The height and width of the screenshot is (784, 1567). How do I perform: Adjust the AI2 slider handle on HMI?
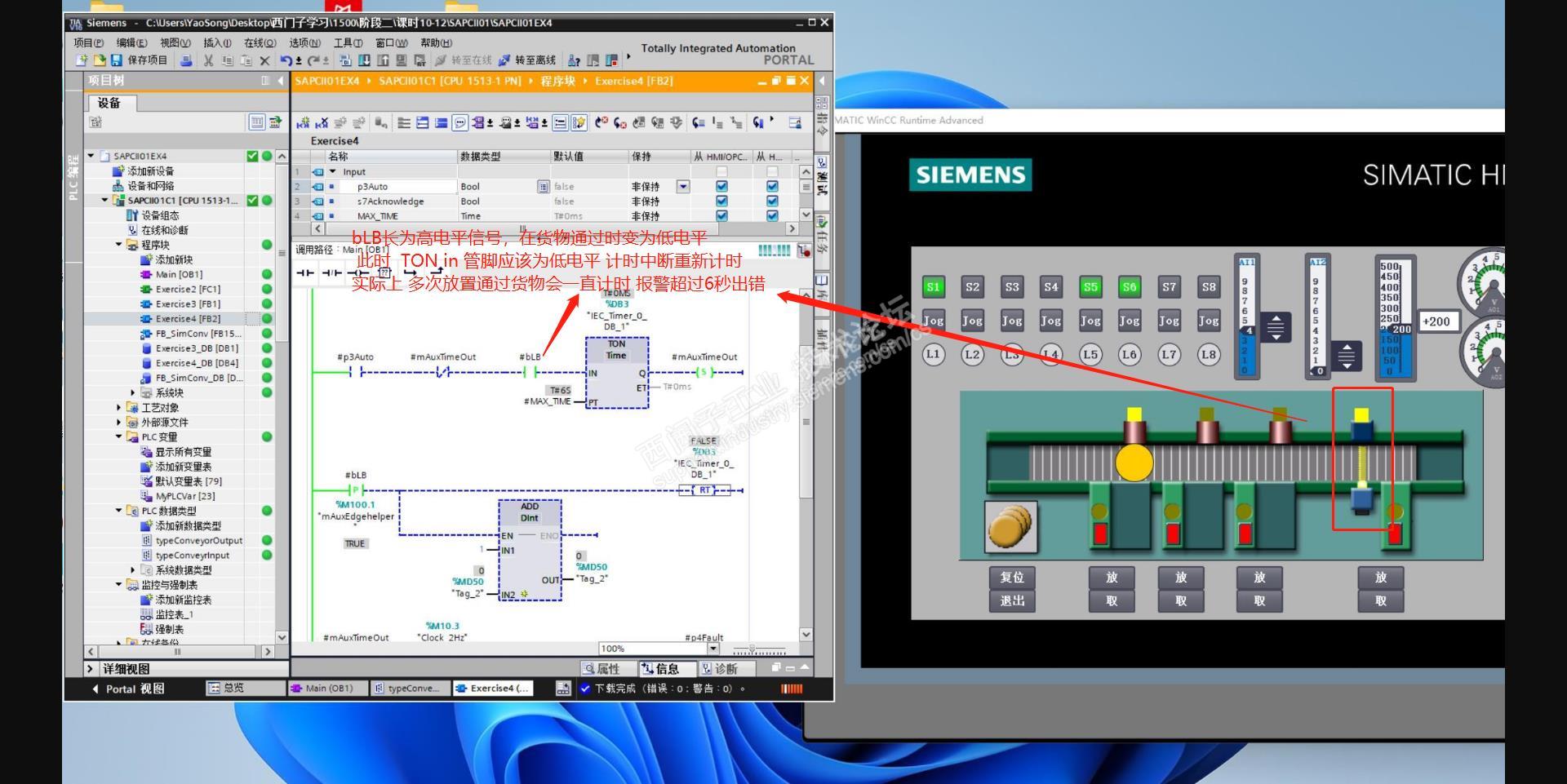(1347, 356)
